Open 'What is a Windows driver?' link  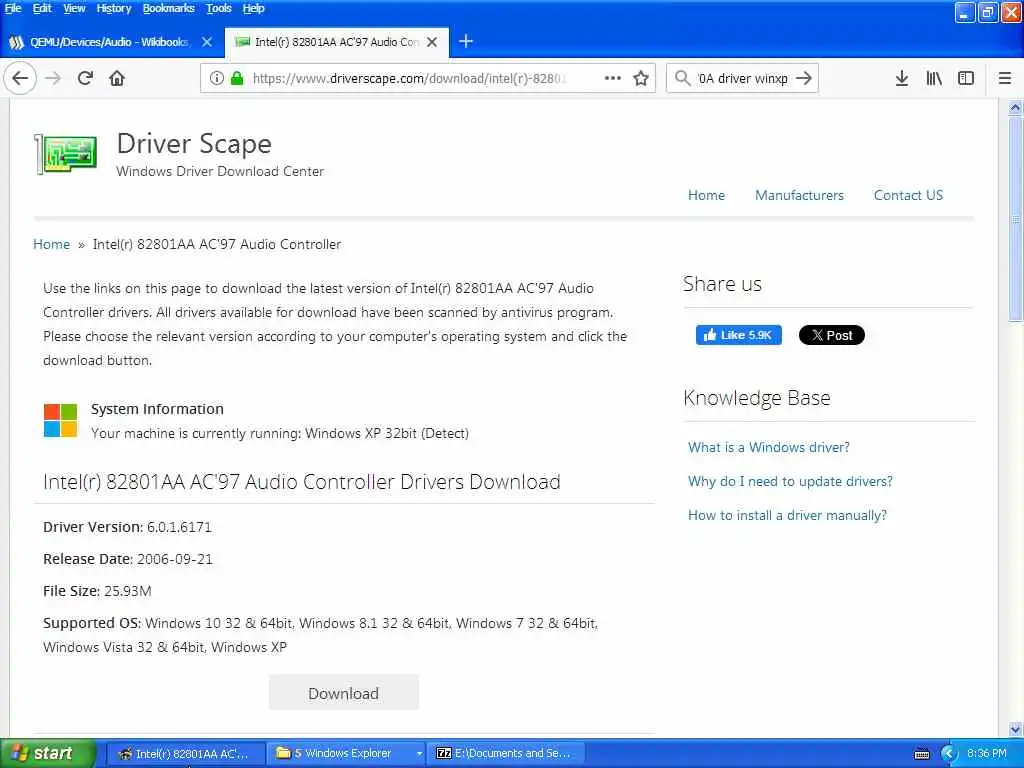[769, 447]
